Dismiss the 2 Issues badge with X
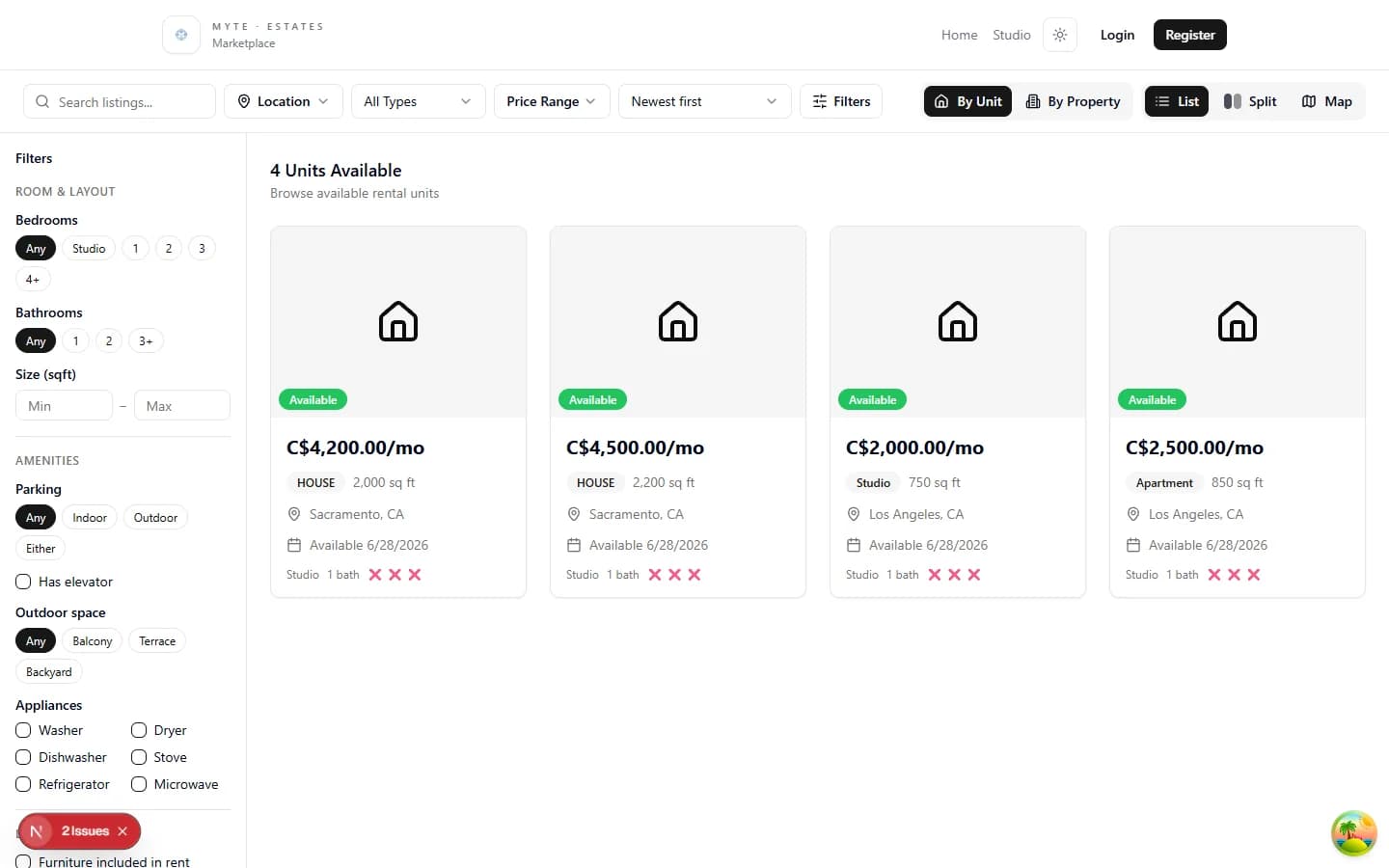The height and width of the screenshot is (868, 1389). (x=123, y=831)
